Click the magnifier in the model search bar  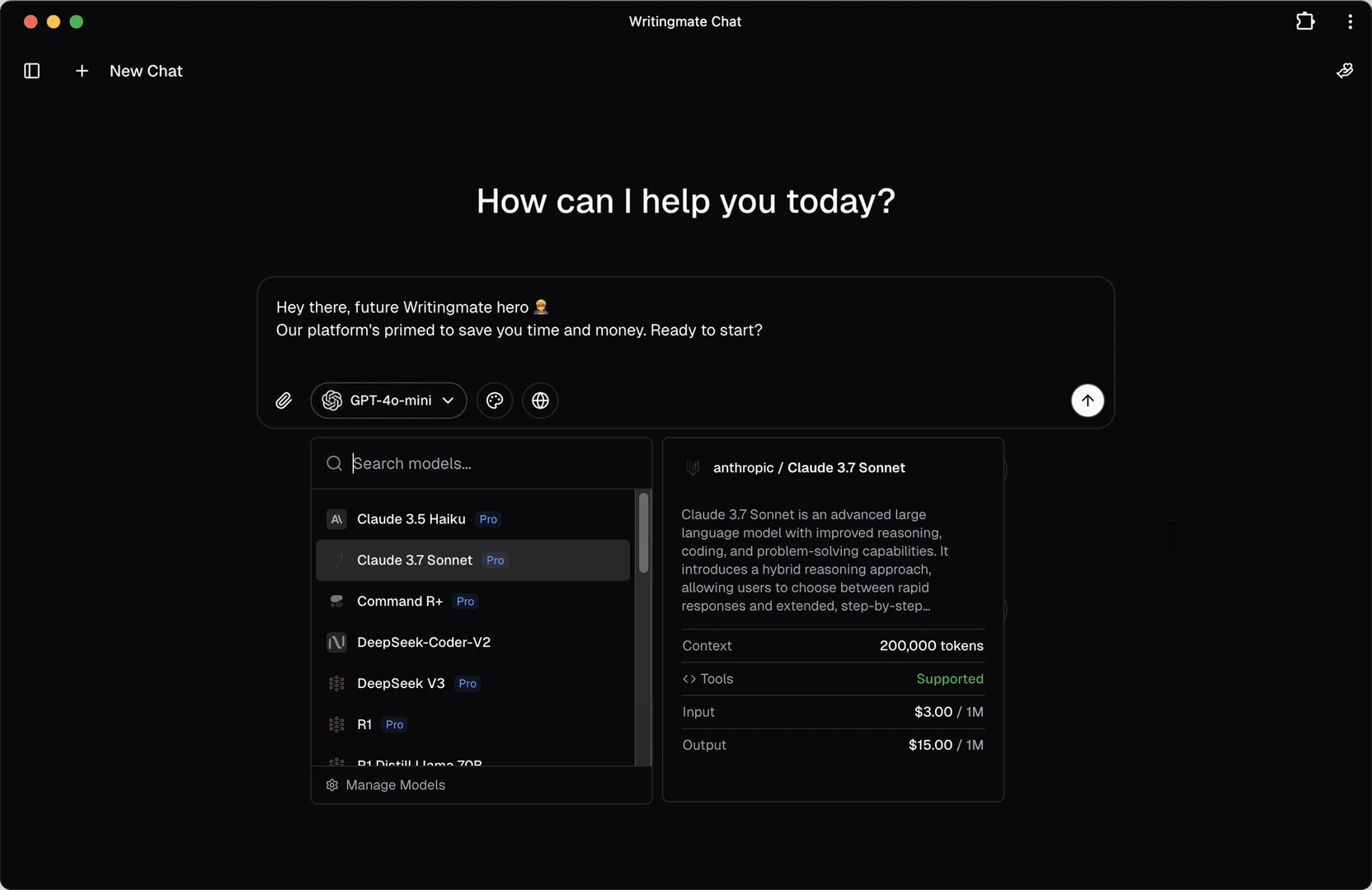[x=335, y=463]
